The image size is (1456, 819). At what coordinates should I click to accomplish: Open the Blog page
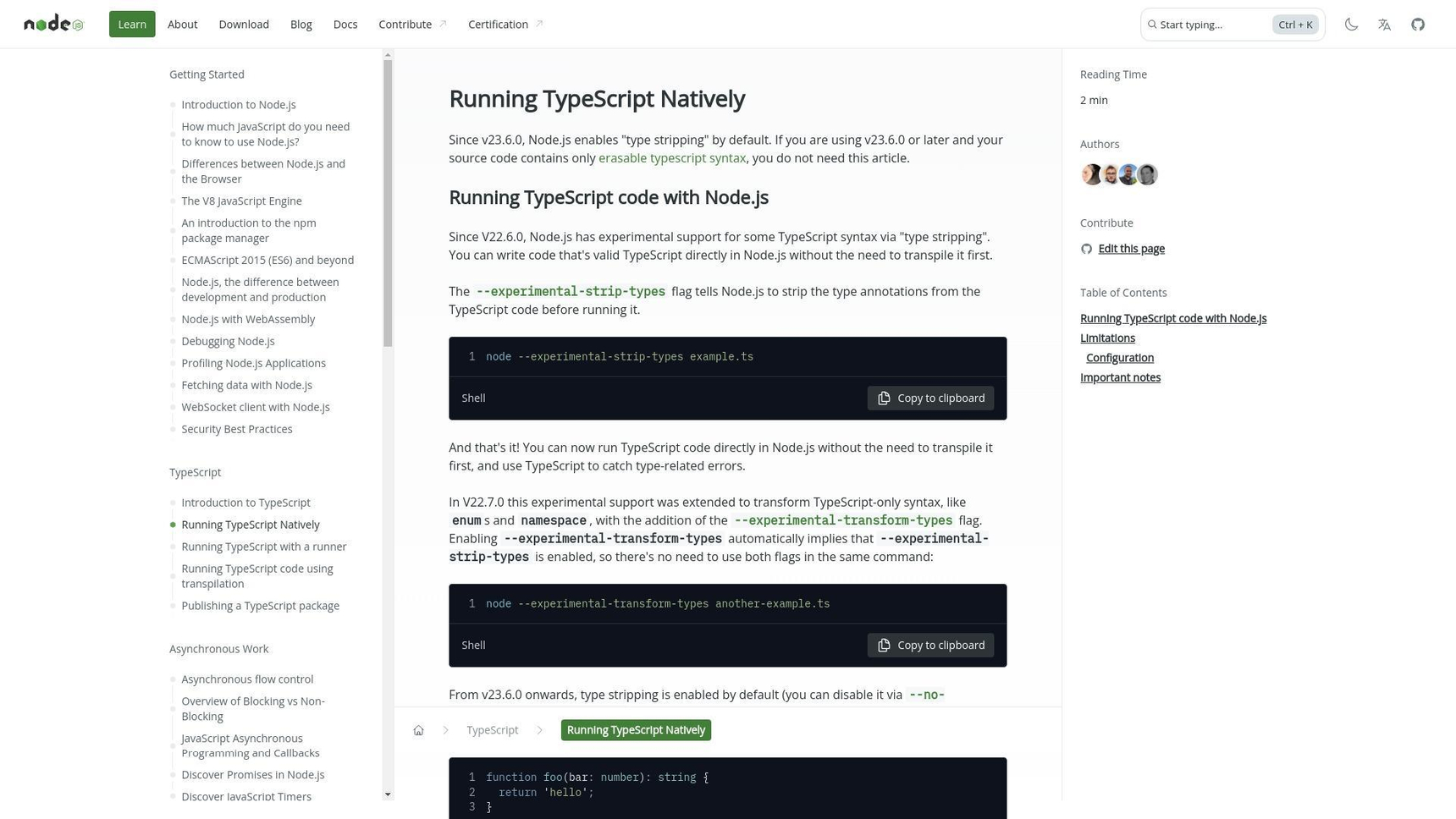coord(301,25)
